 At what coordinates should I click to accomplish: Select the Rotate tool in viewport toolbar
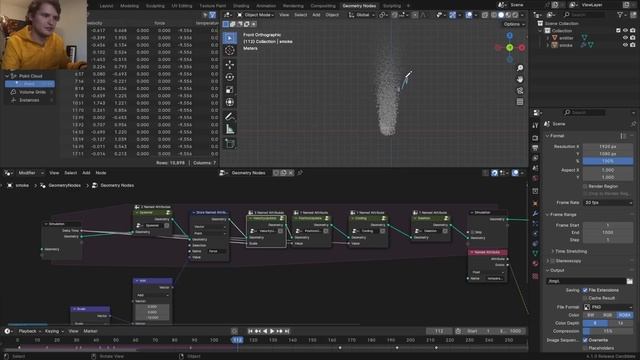(x=230, y=77)
